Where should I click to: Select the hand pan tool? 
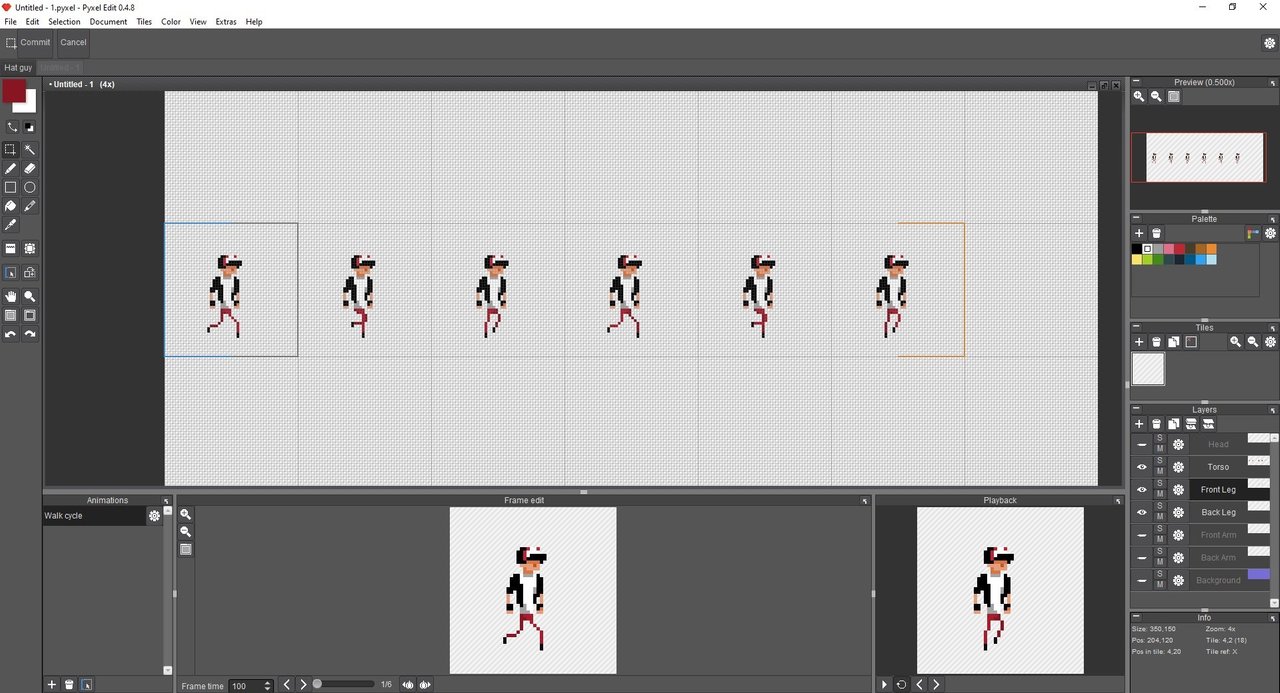10,296
